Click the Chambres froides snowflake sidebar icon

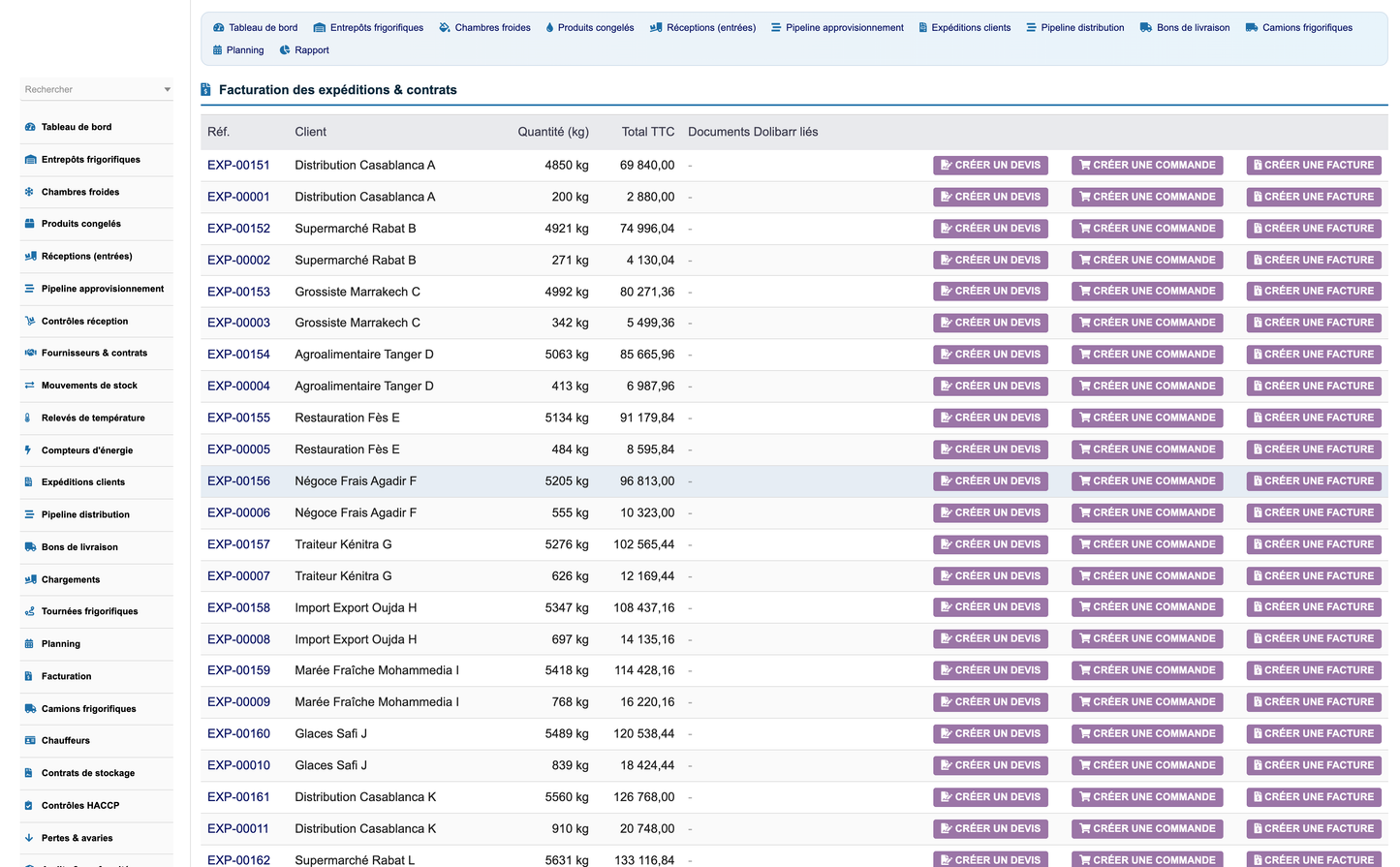coord(29,192)
